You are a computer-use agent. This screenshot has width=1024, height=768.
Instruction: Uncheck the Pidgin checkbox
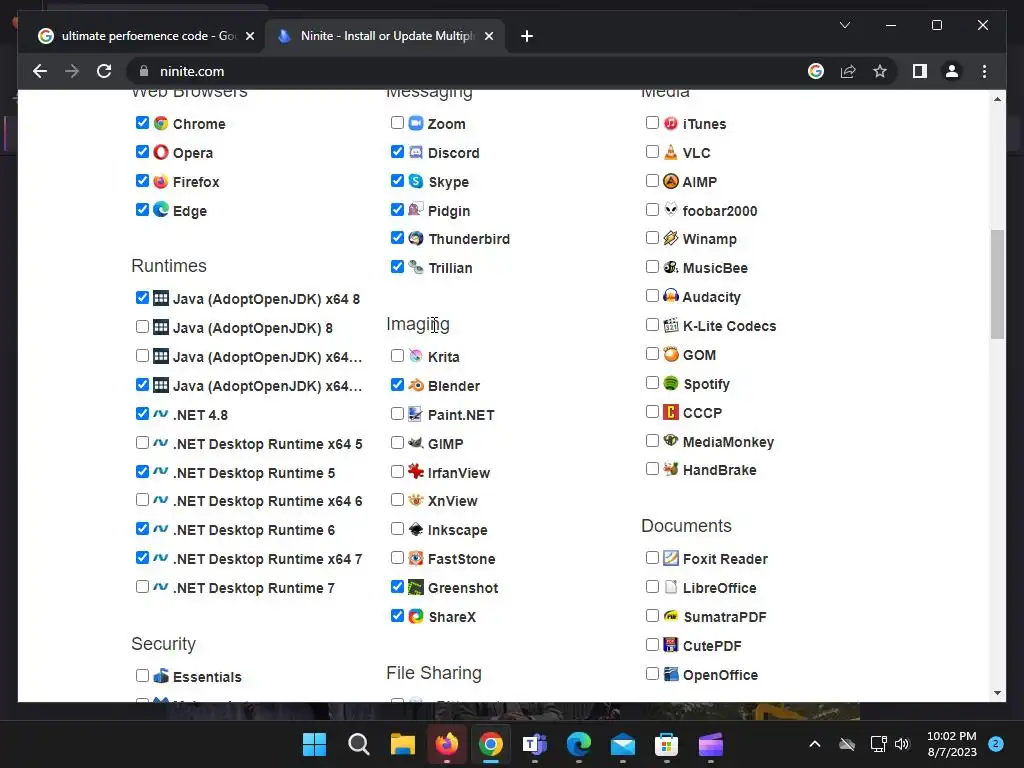pos(397,209)
